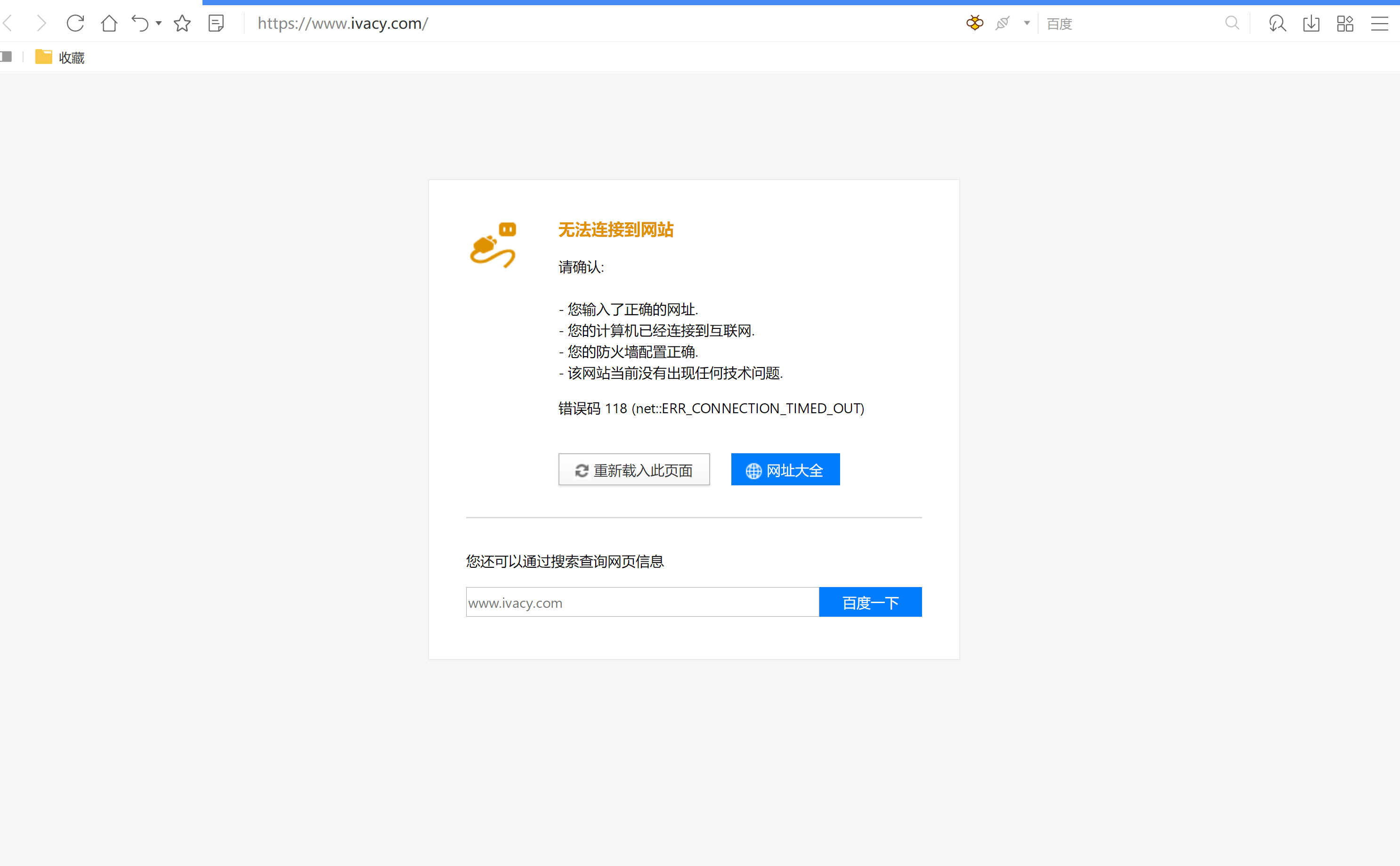1400x866 pixels.
Task: Click the 网址大全 blue button
Action: tap(785, 470)
